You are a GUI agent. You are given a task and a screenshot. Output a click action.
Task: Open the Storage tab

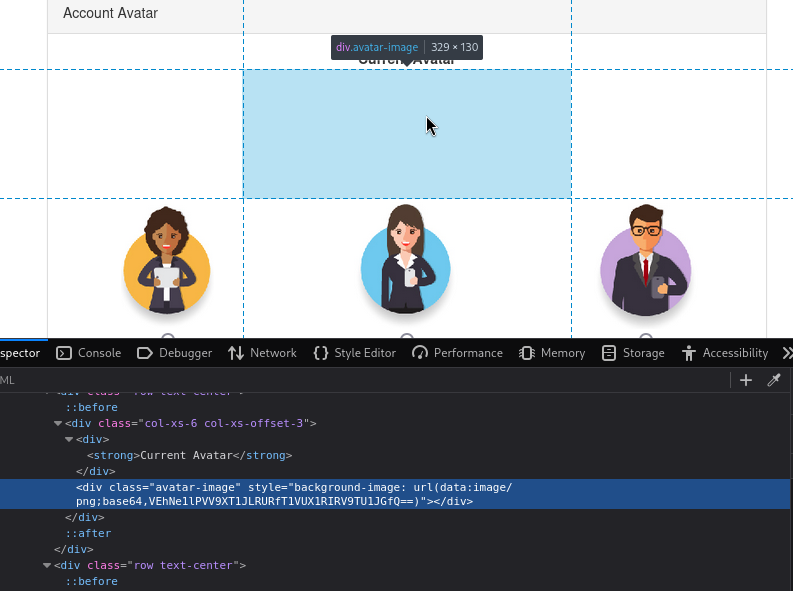click(633, 353)
